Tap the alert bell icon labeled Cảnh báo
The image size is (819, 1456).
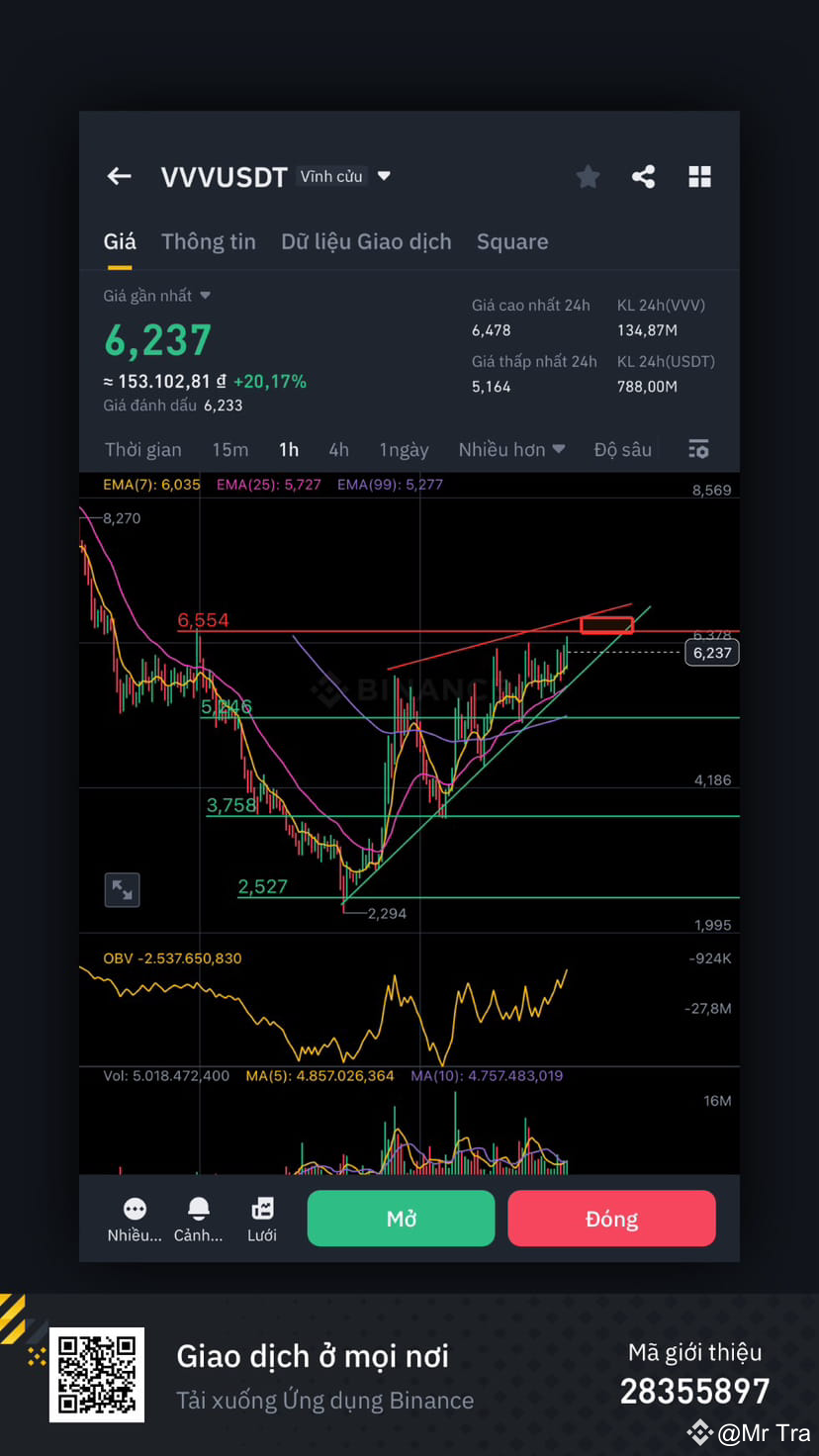click(198, 1208)
